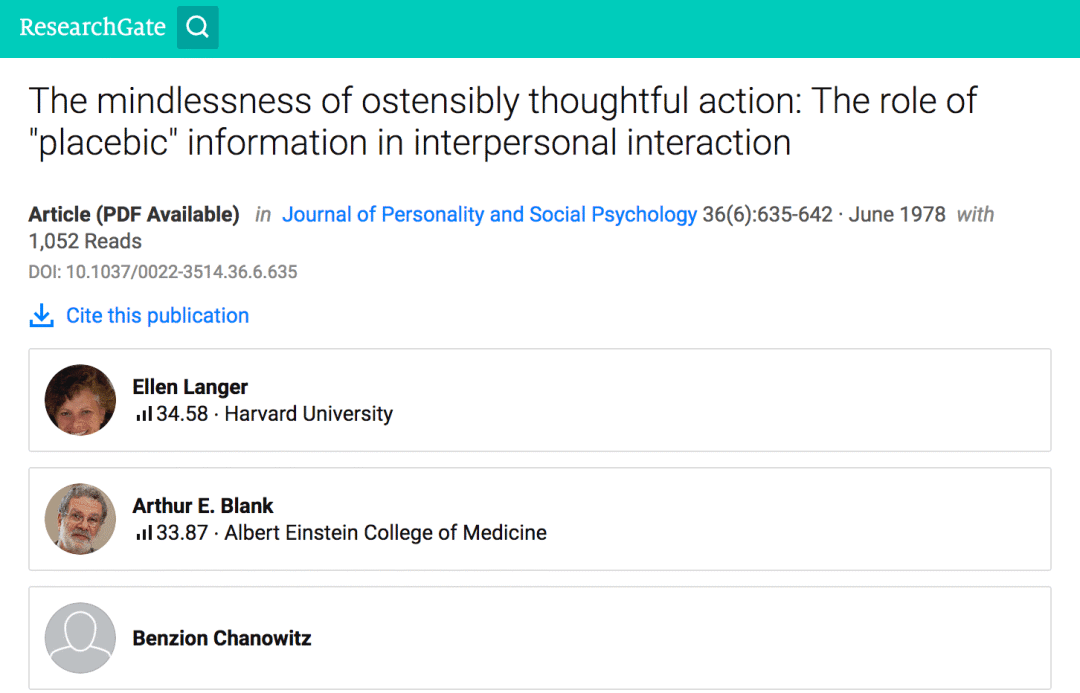Go to the ResearchGate home logo
Viewport: 1080px width, 693px height.
coord(92,28)
